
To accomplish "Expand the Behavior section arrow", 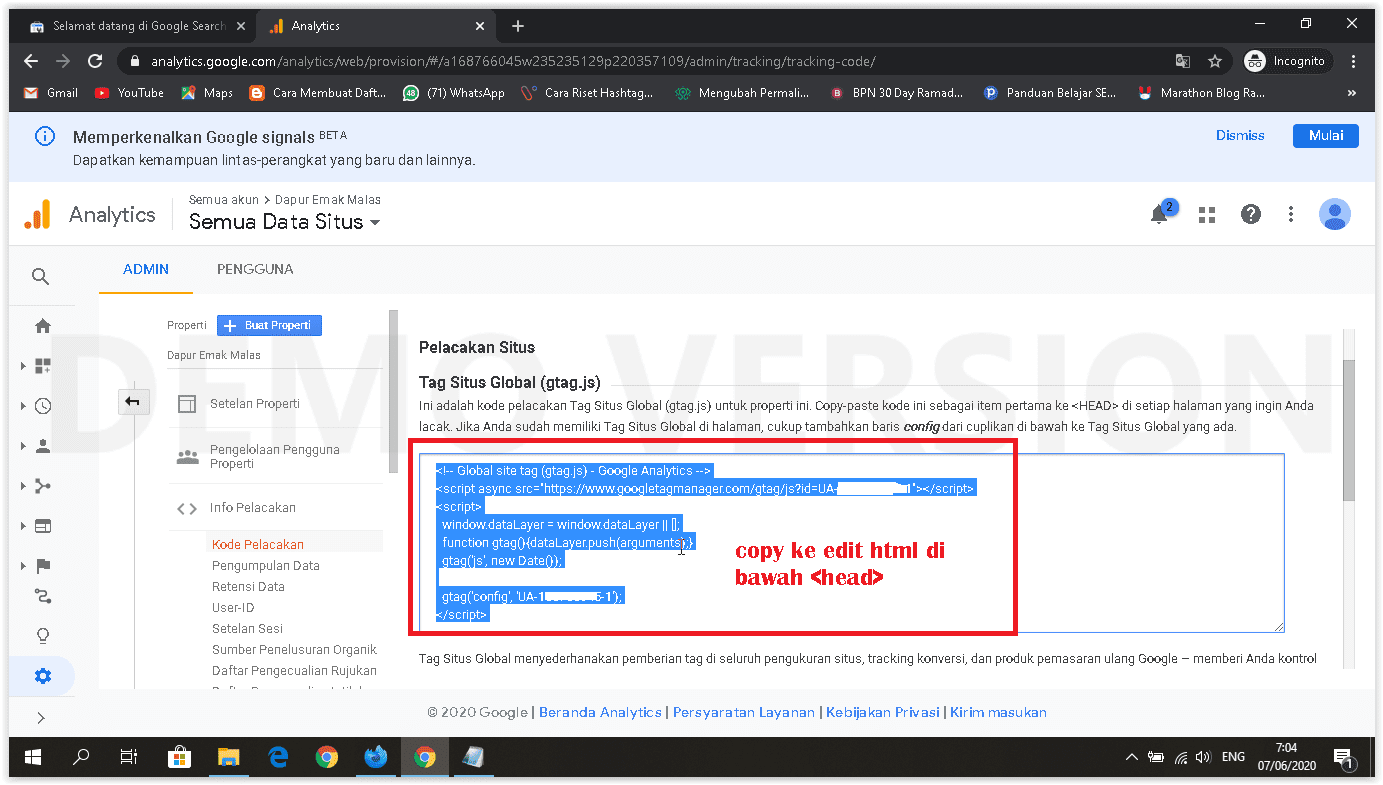I will click(x=23, y=526).
